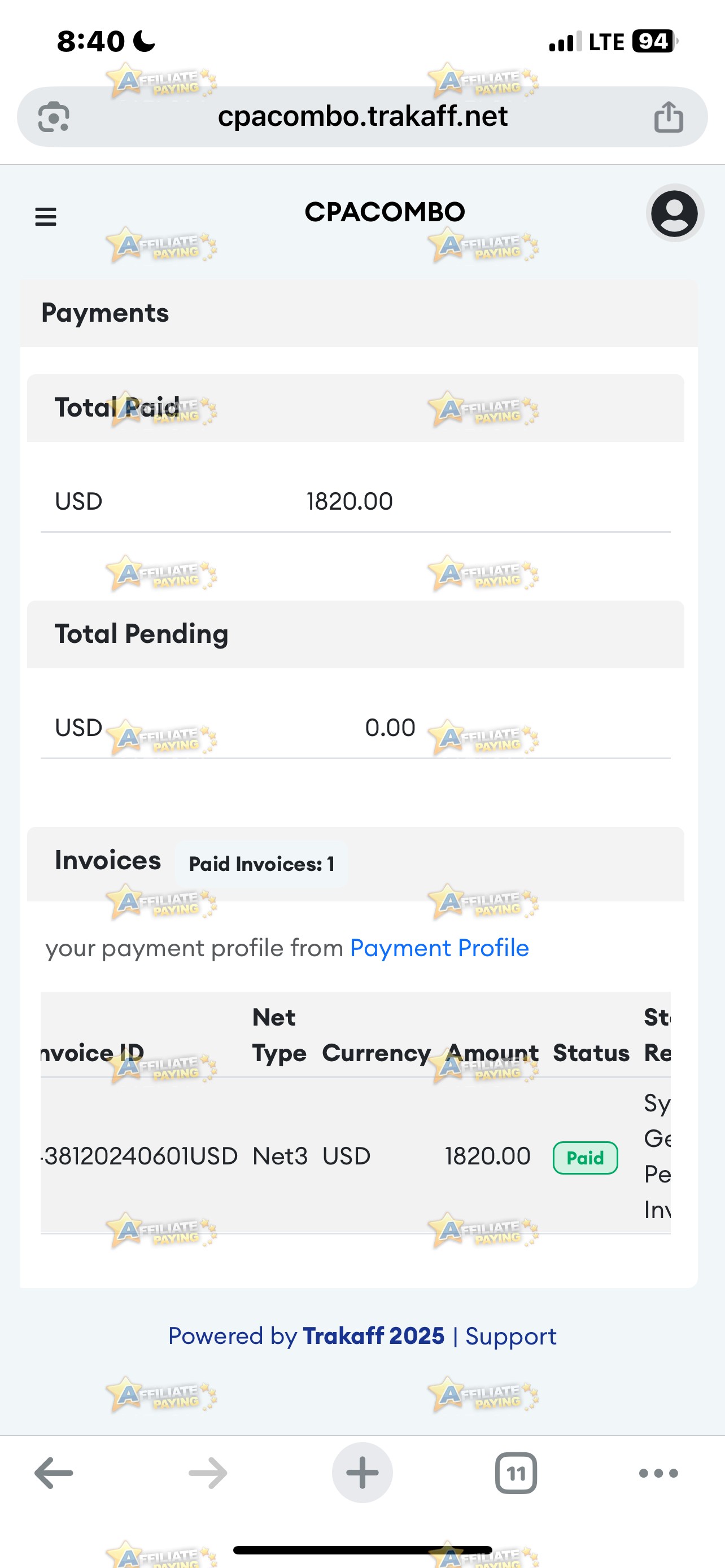The image size is (725, 1568).
Task: Open the hamburger navigation menu
Action: pos(46,217)
